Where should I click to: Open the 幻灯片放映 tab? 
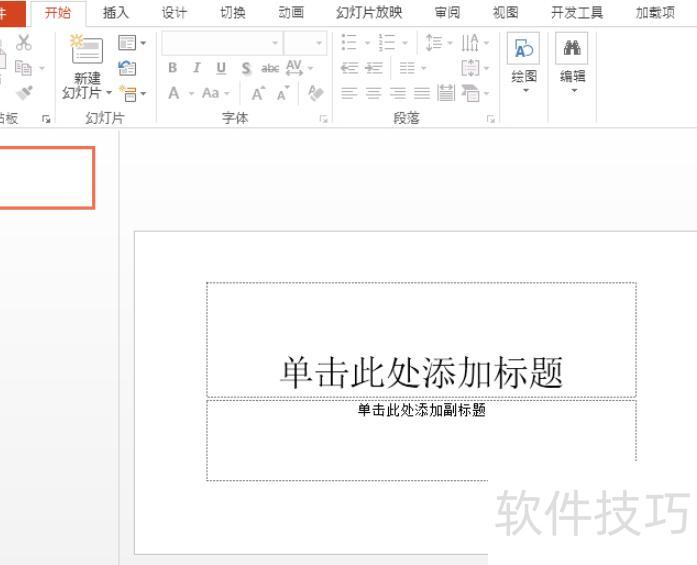pos(369,12)
